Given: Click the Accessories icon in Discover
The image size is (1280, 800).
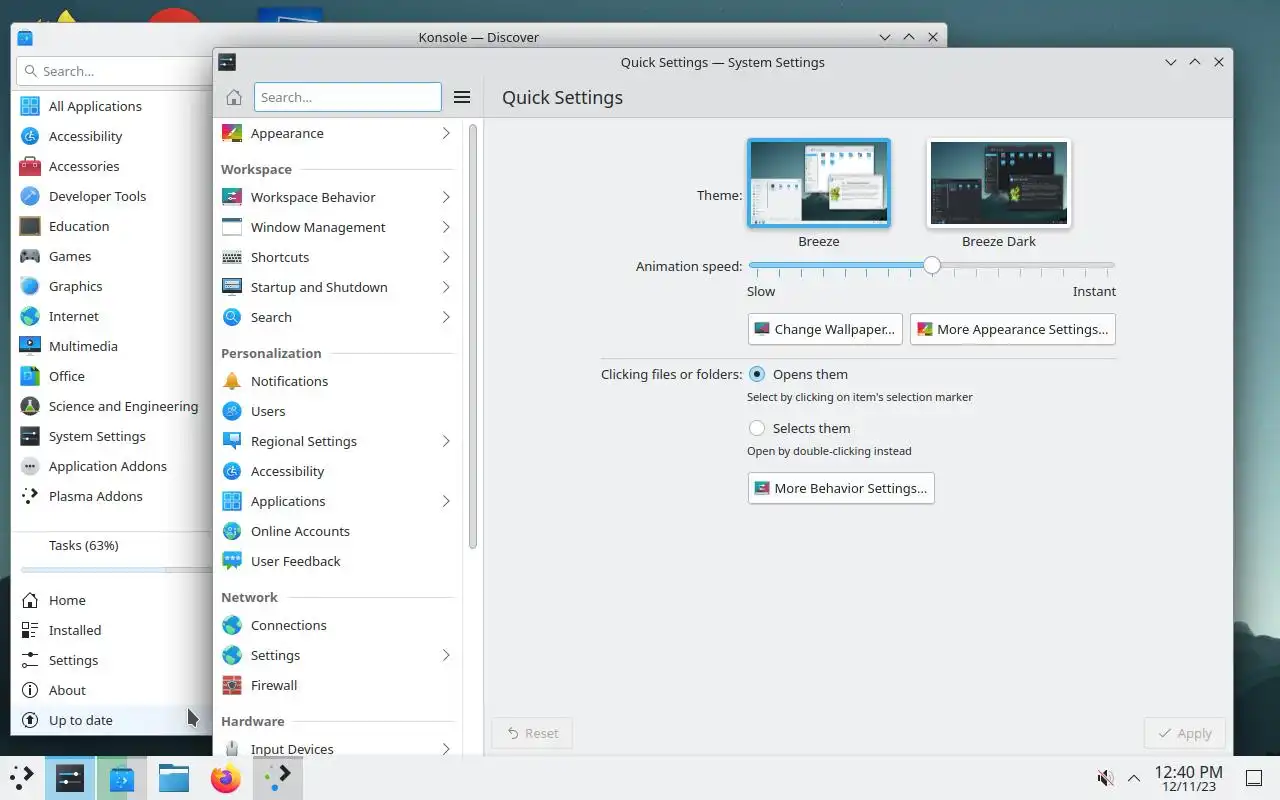Looking at the screenshot, I should coord(30,166).
